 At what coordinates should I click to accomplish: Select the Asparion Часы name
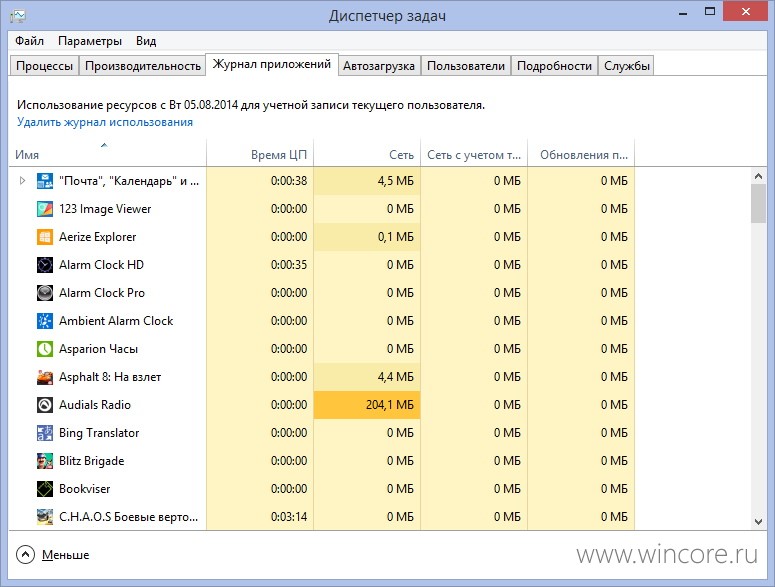(98, 349)
